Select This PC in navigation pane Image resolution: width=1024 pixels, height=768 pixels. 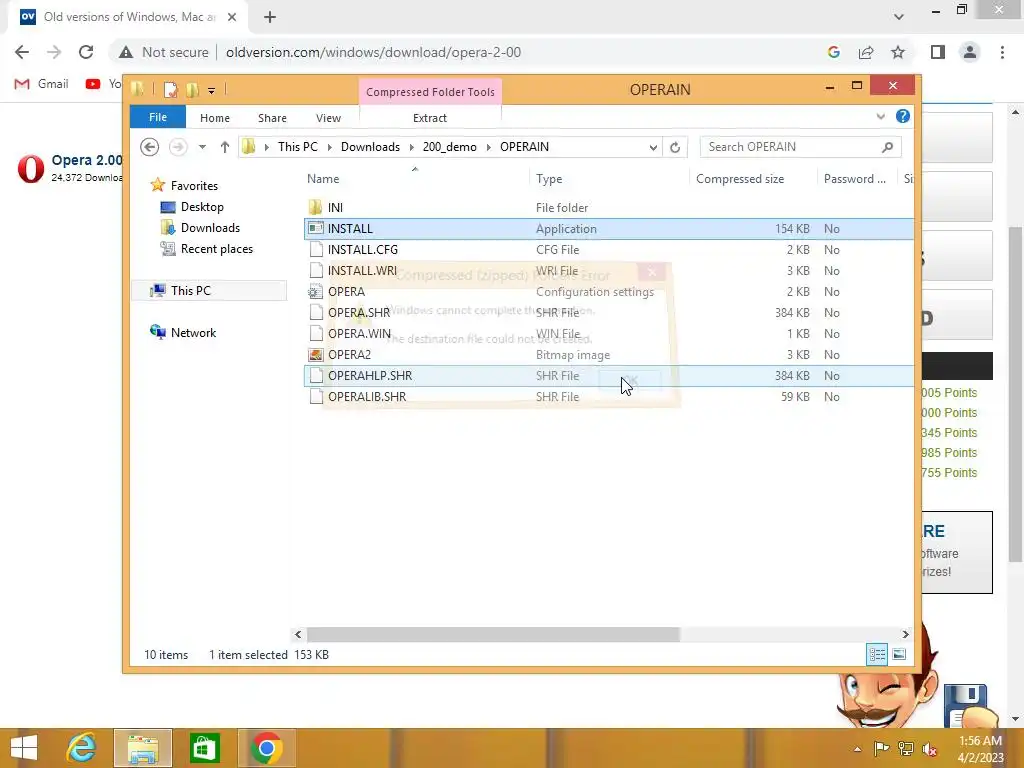coord(209,291)
